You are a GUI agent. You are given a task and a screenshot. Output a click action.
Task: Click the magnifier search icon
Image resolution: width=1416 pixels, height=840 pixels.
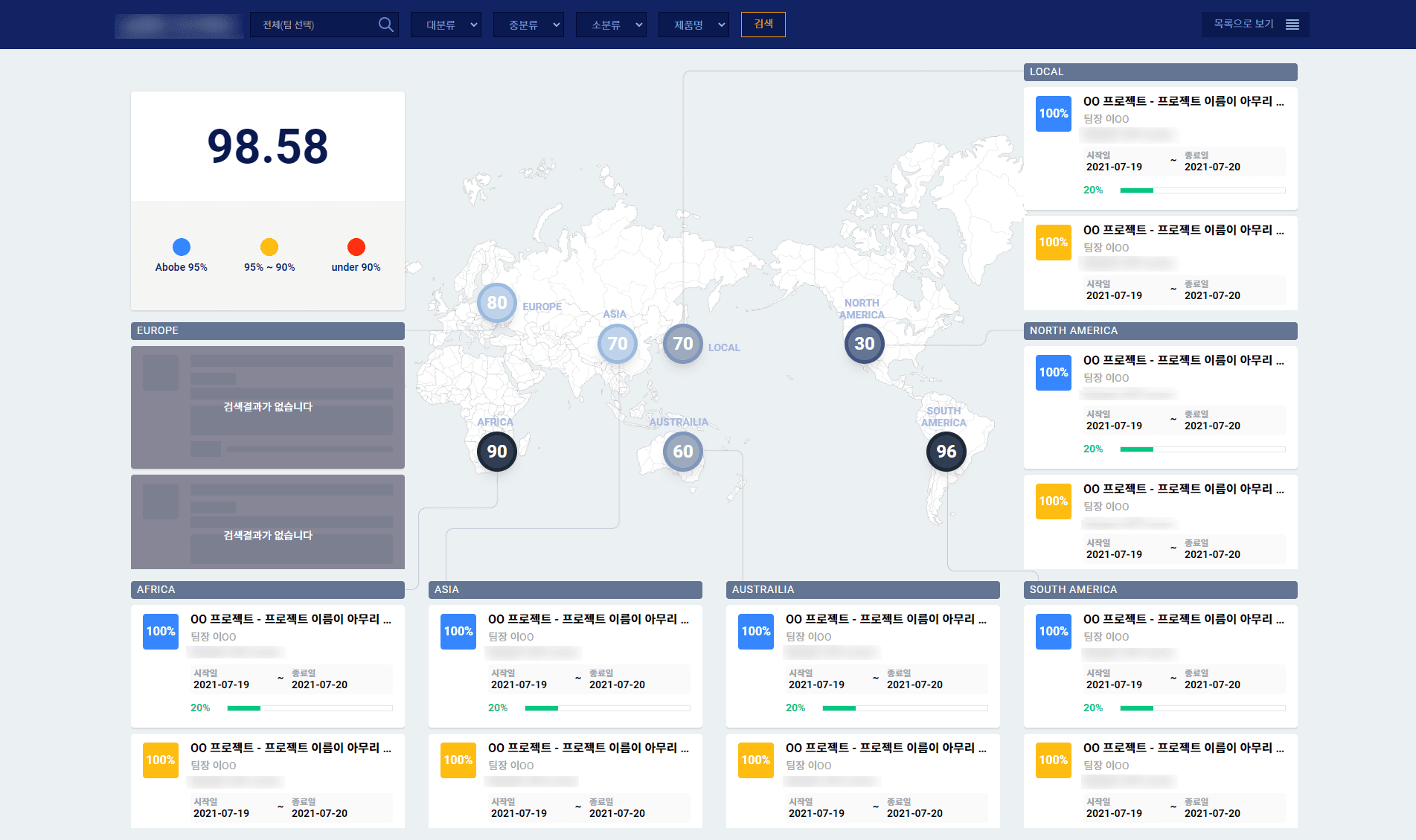click(x=385, y=25)
